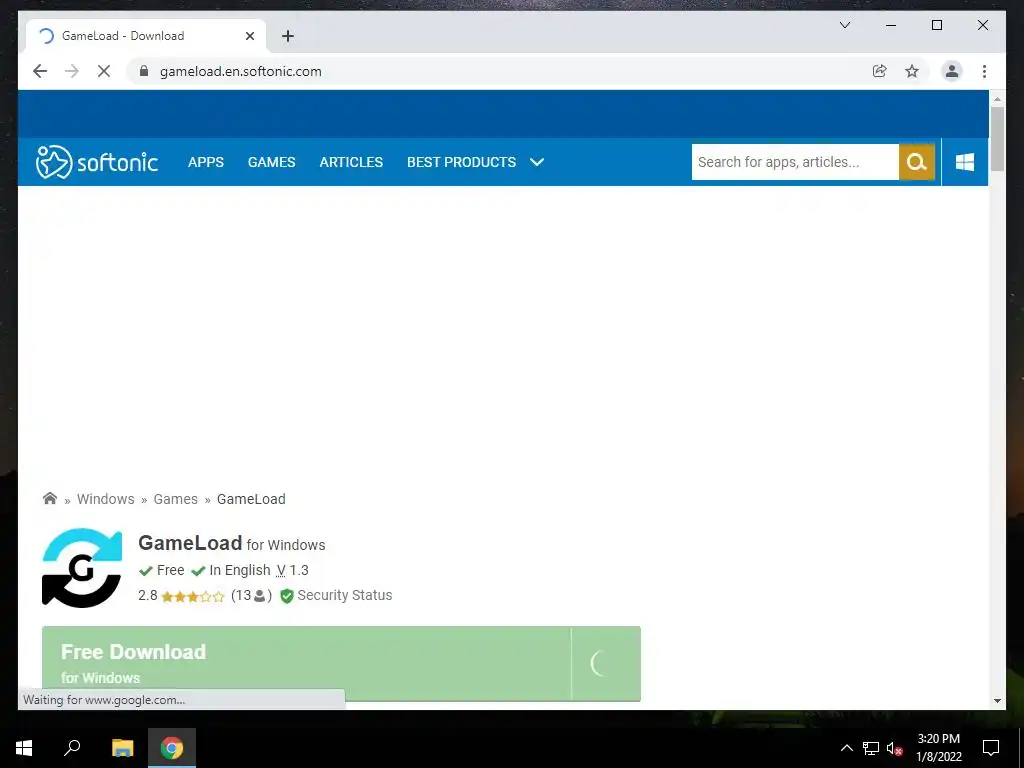Click the address bar URL

pos(241,71)
